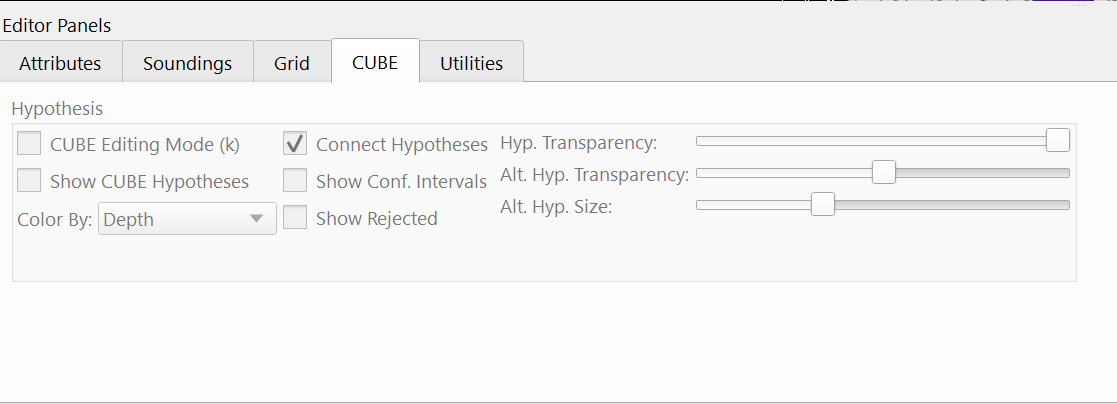Click the "Hyp. Transparency:" label text
Image resolution: width=1117 pixels, height=404 pixels.
(x=578, y=143)
